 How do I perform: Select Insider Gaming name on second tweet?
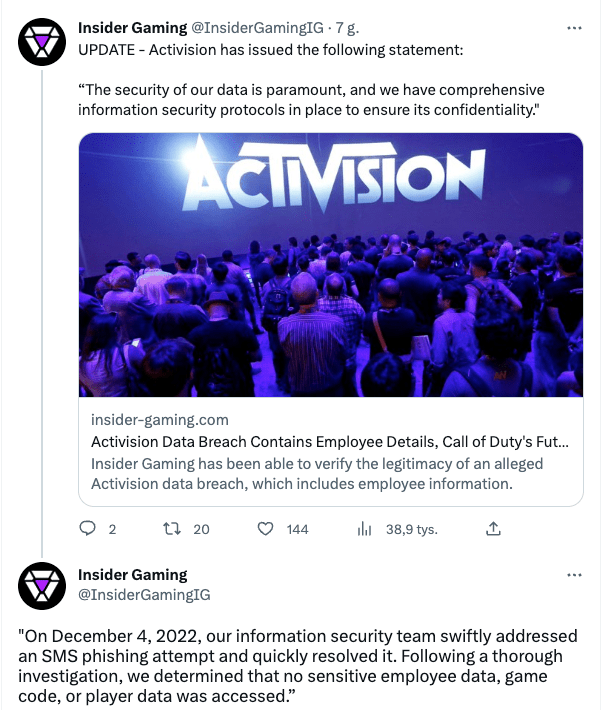coord(132,575)
